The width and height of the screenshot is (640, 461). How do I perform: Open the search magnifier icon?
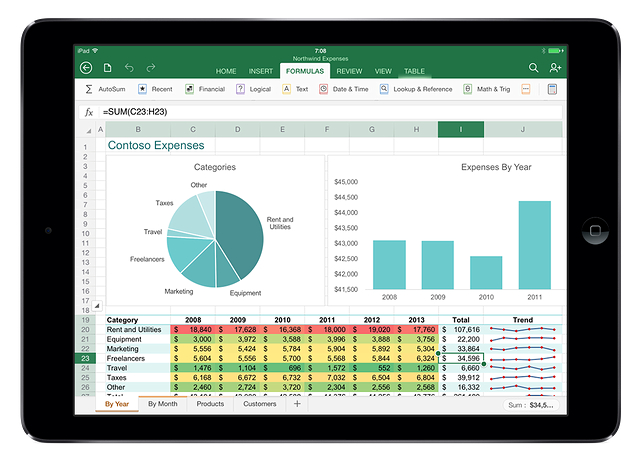[533, 68]
